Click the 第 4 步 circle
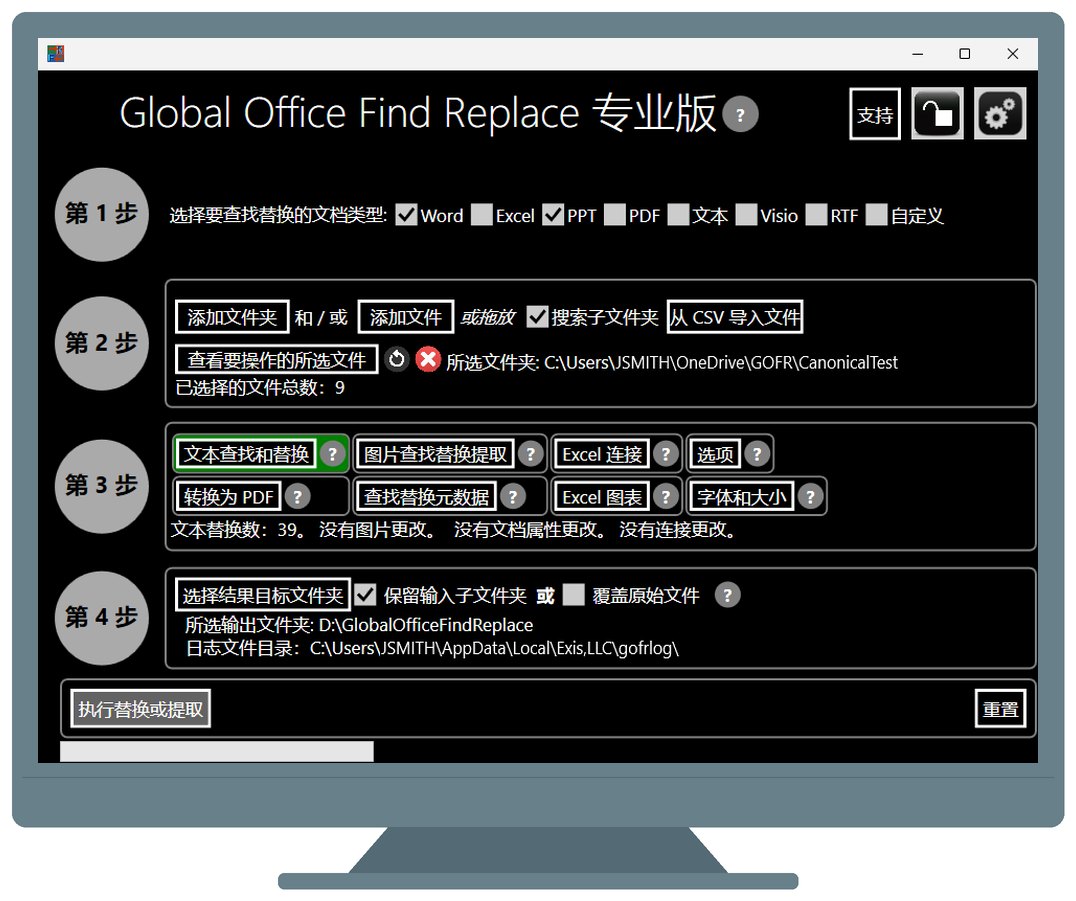1076x901 pixels. 102,618
